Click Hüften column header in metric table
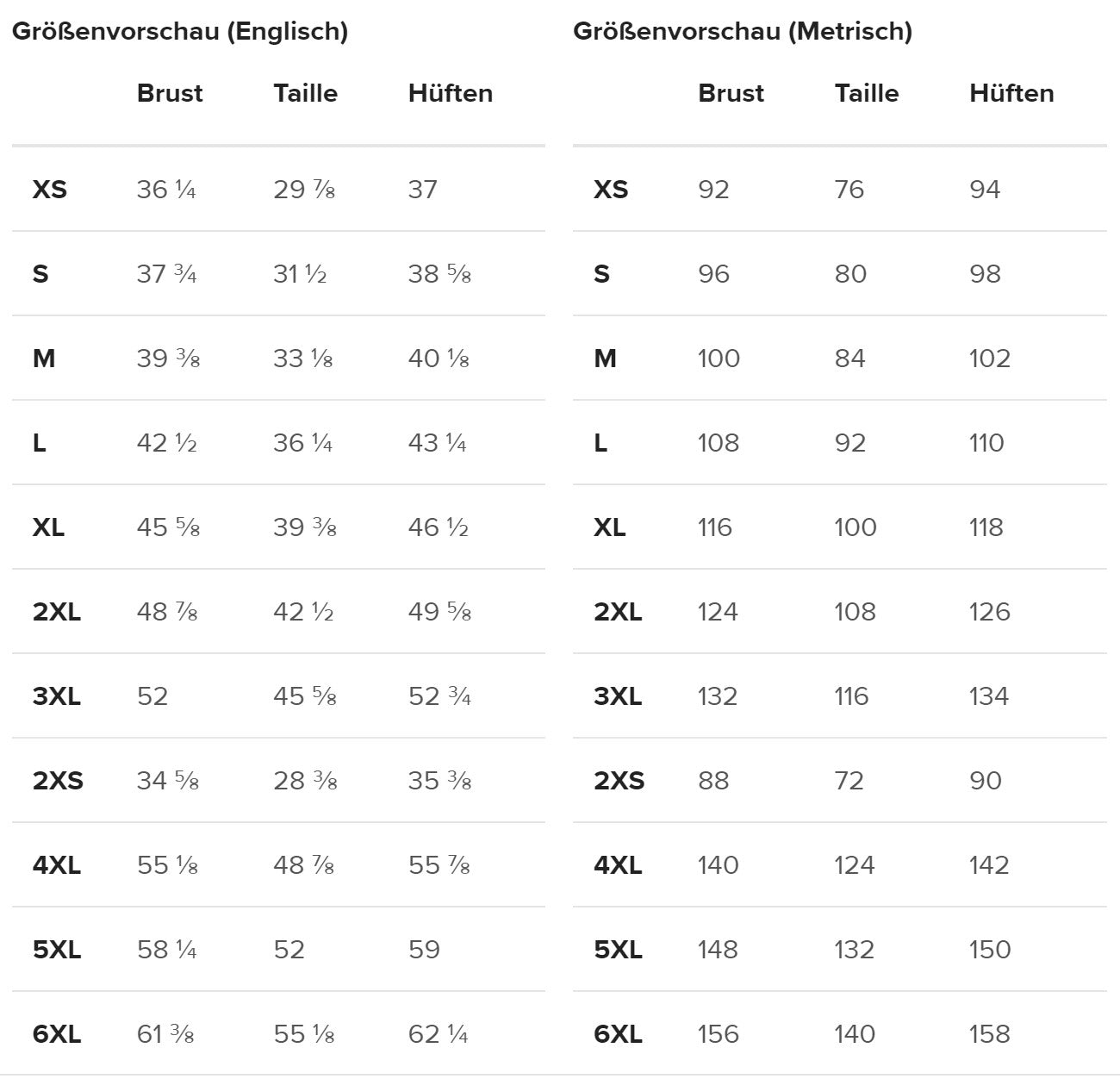This screenshot has width=1120, height=1079. coord(1011,93)
